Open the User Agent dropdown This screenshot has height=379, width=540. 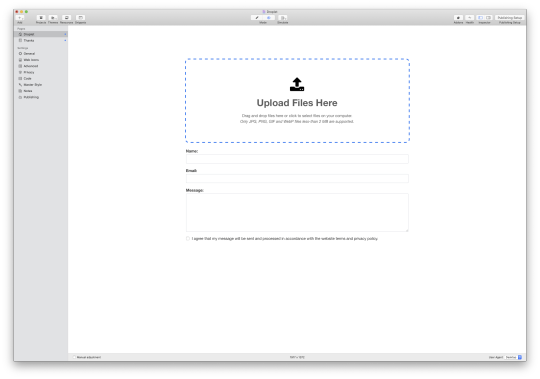tap(513, 357)
